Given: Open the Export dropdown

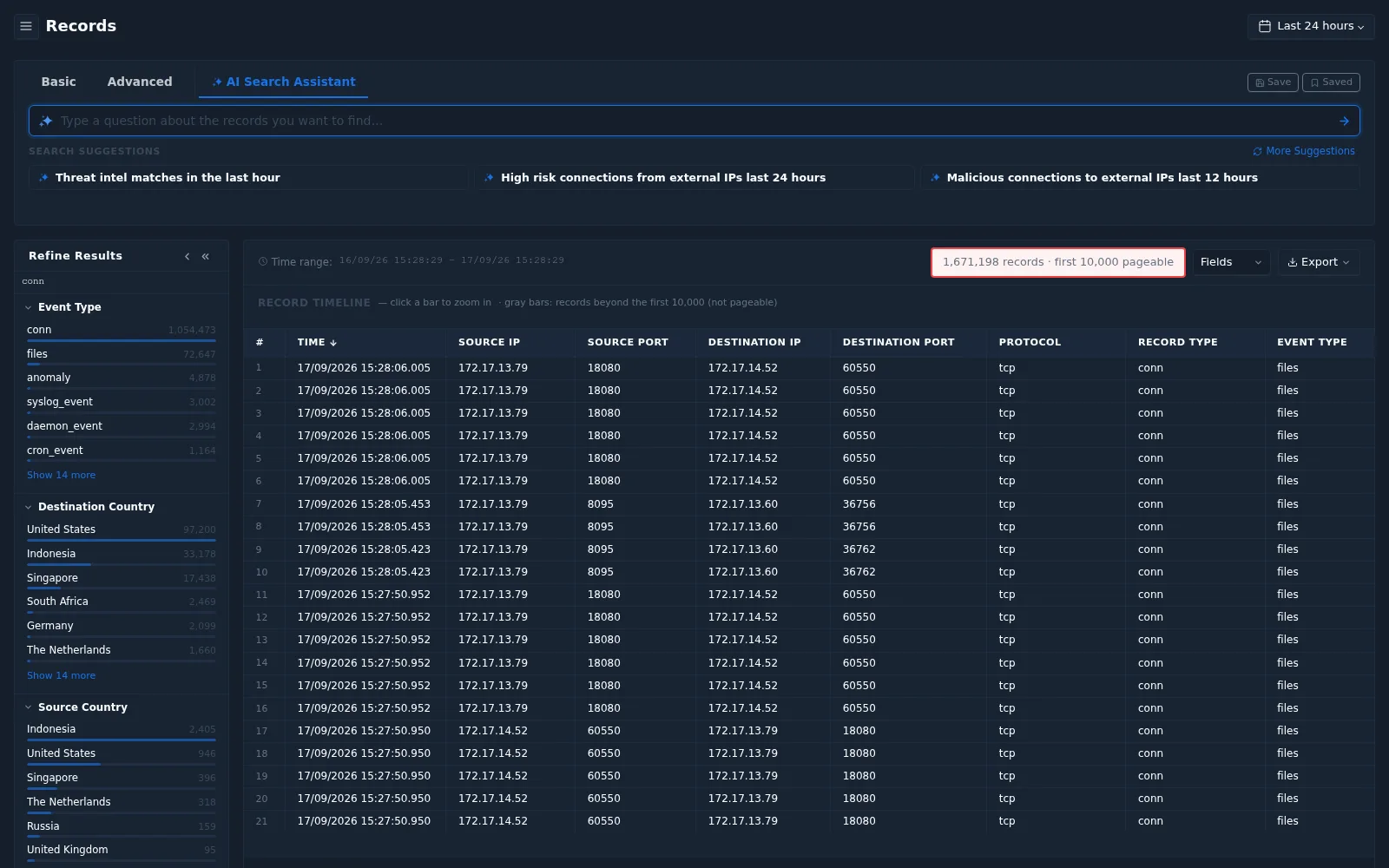Looking at the screenshot, I should [x=1318, y=262].
